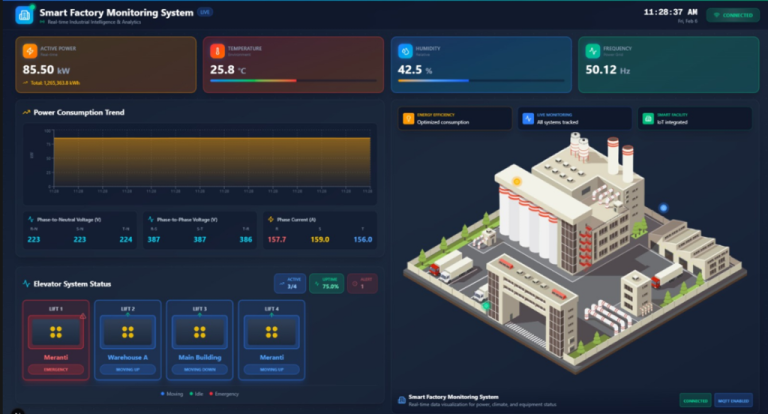Click the 11:28:37 AM clock
Viewport: 768px width, 414px height.
click(670, 12)
